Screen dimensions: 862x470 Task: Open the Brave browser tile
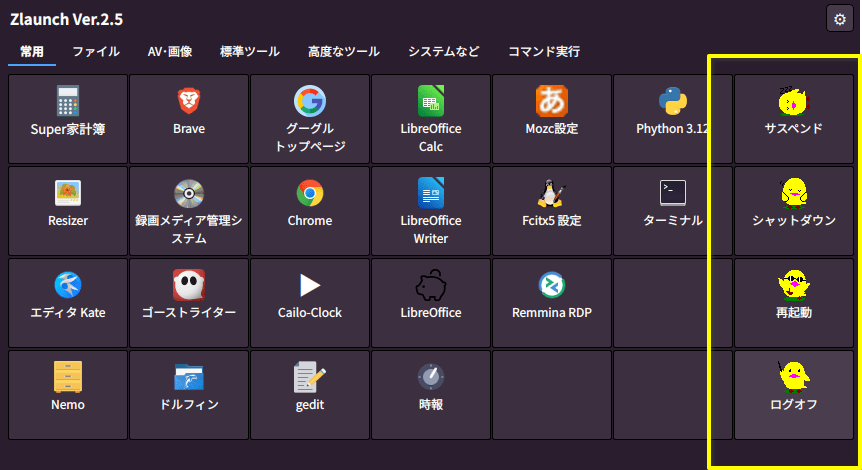pyautogui.click(x=189, y=119)
